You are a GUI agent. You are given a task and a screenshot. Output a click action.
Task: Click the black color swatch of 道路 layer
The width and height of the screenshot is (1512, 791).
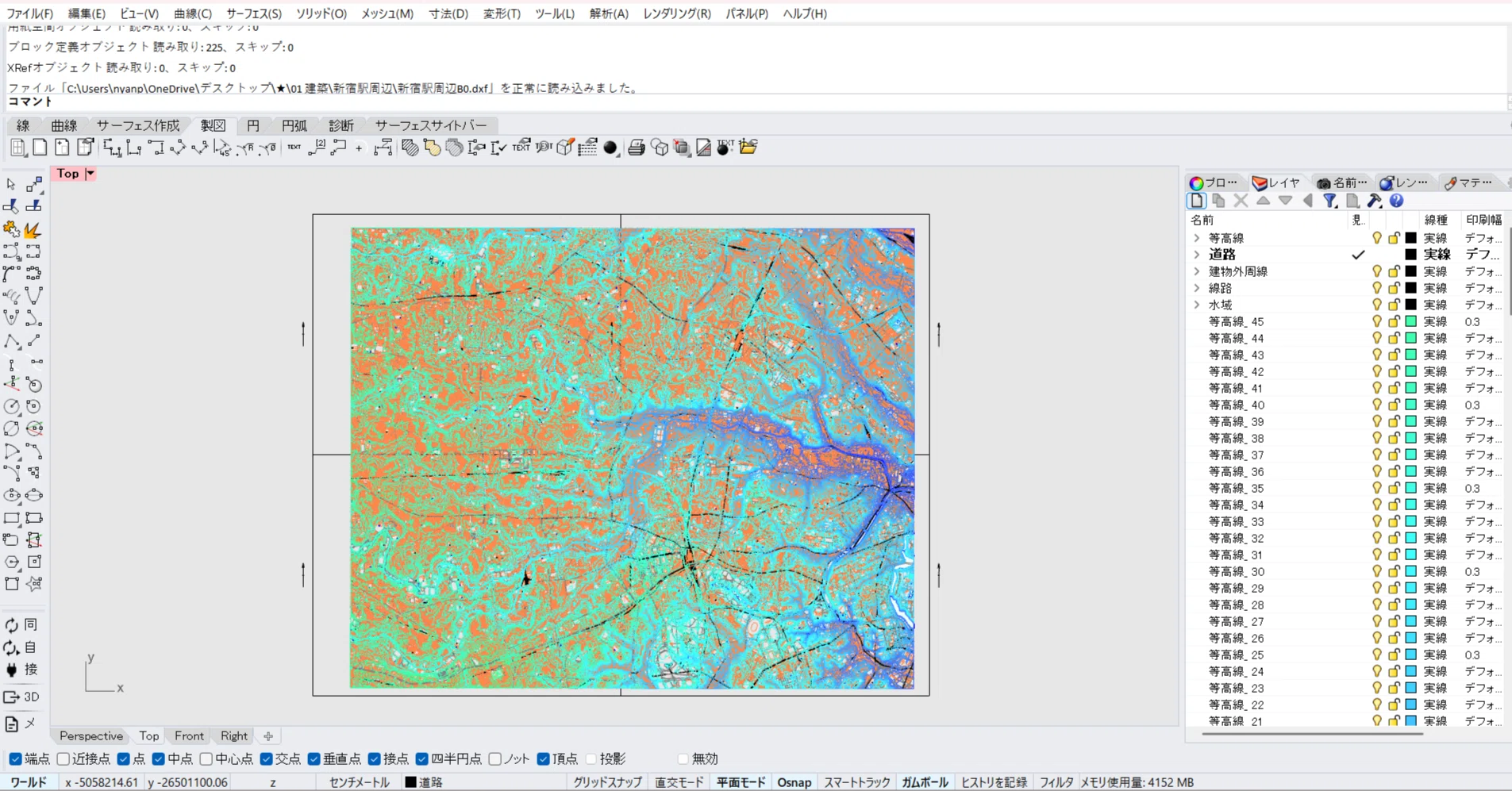[1411, 254]
